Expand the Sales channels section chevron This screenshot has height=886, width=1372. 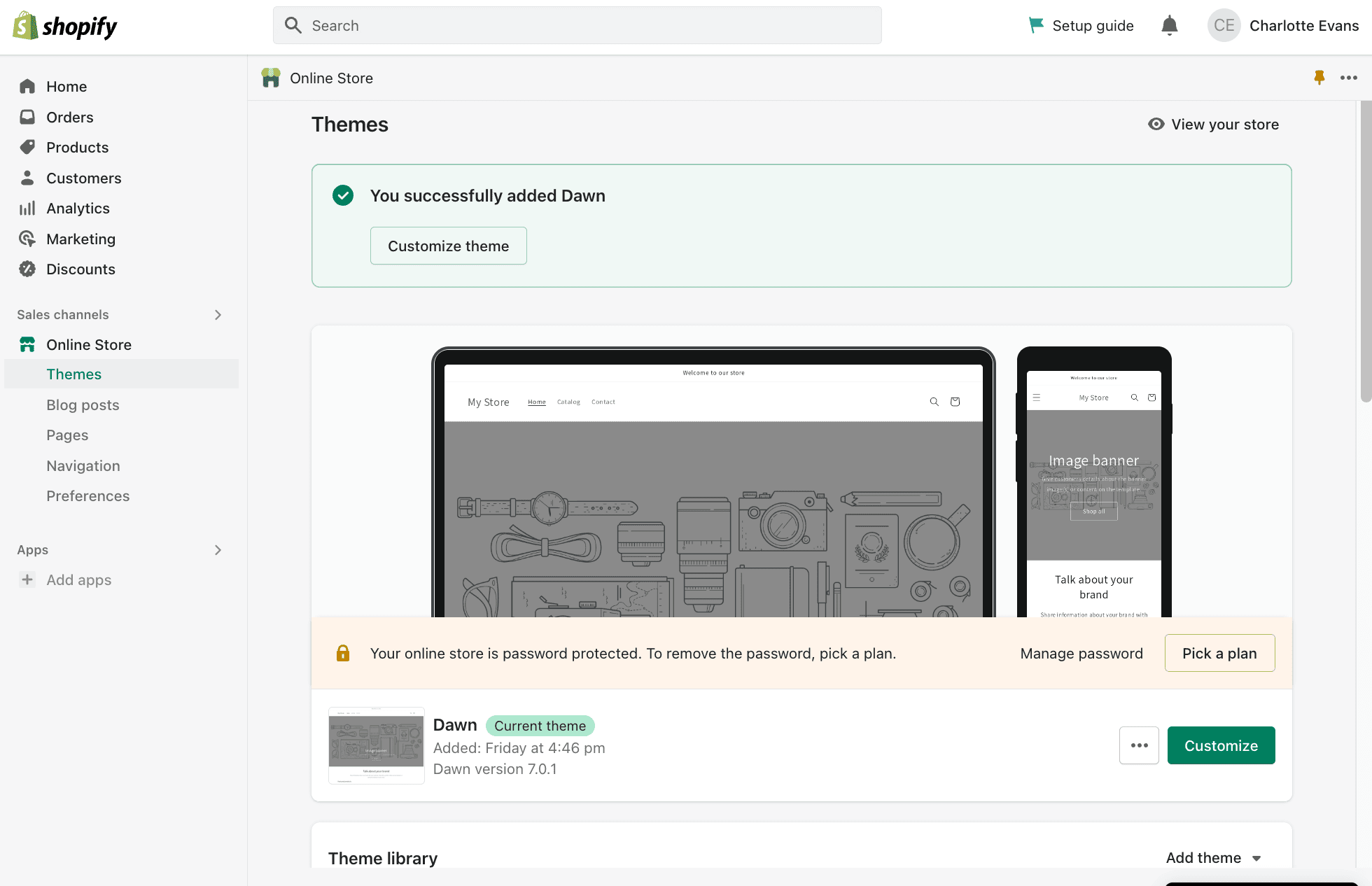tap(218, 314)
